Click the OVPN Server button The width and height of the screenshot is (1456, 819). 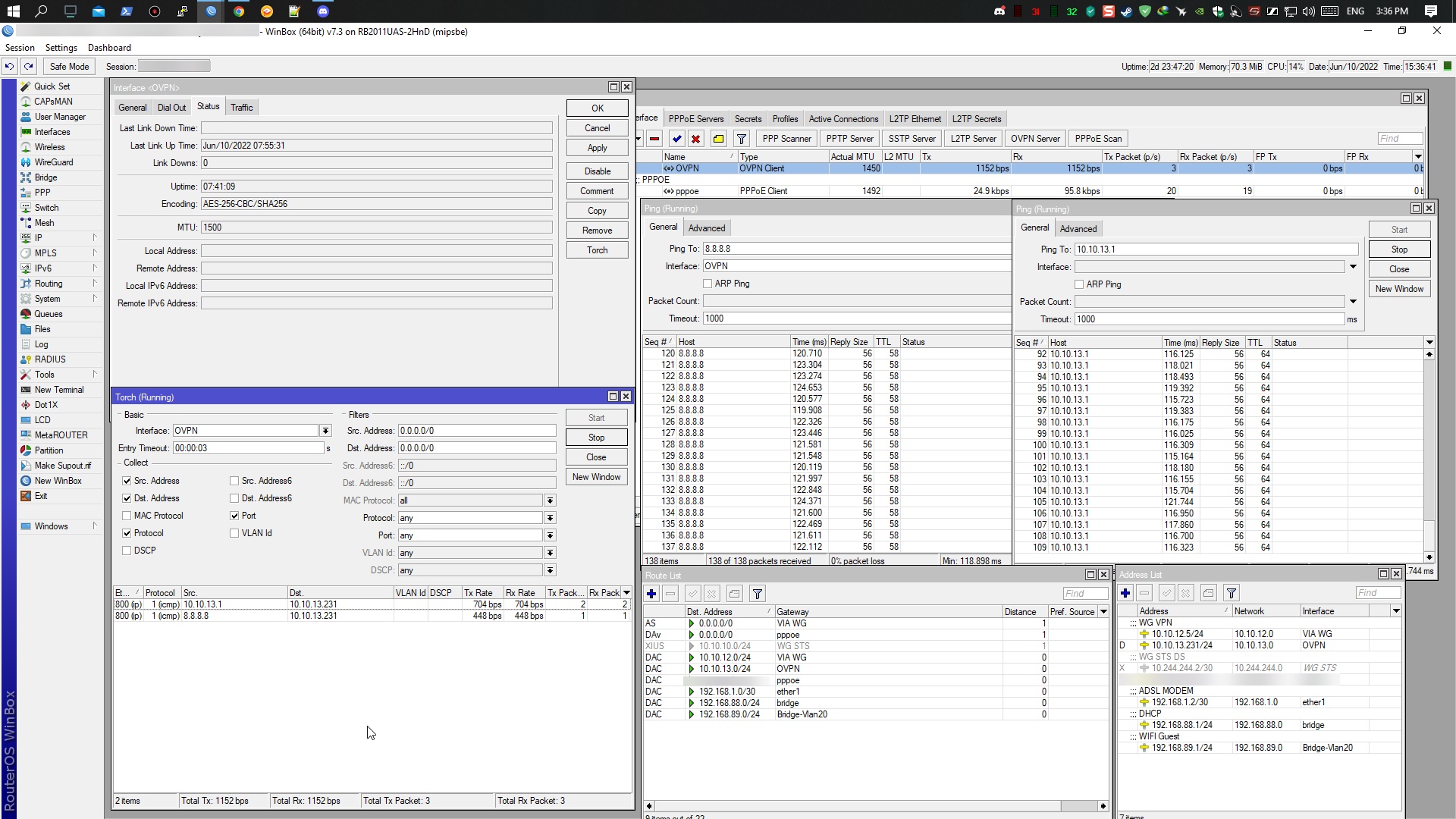tap(1035, 139)
